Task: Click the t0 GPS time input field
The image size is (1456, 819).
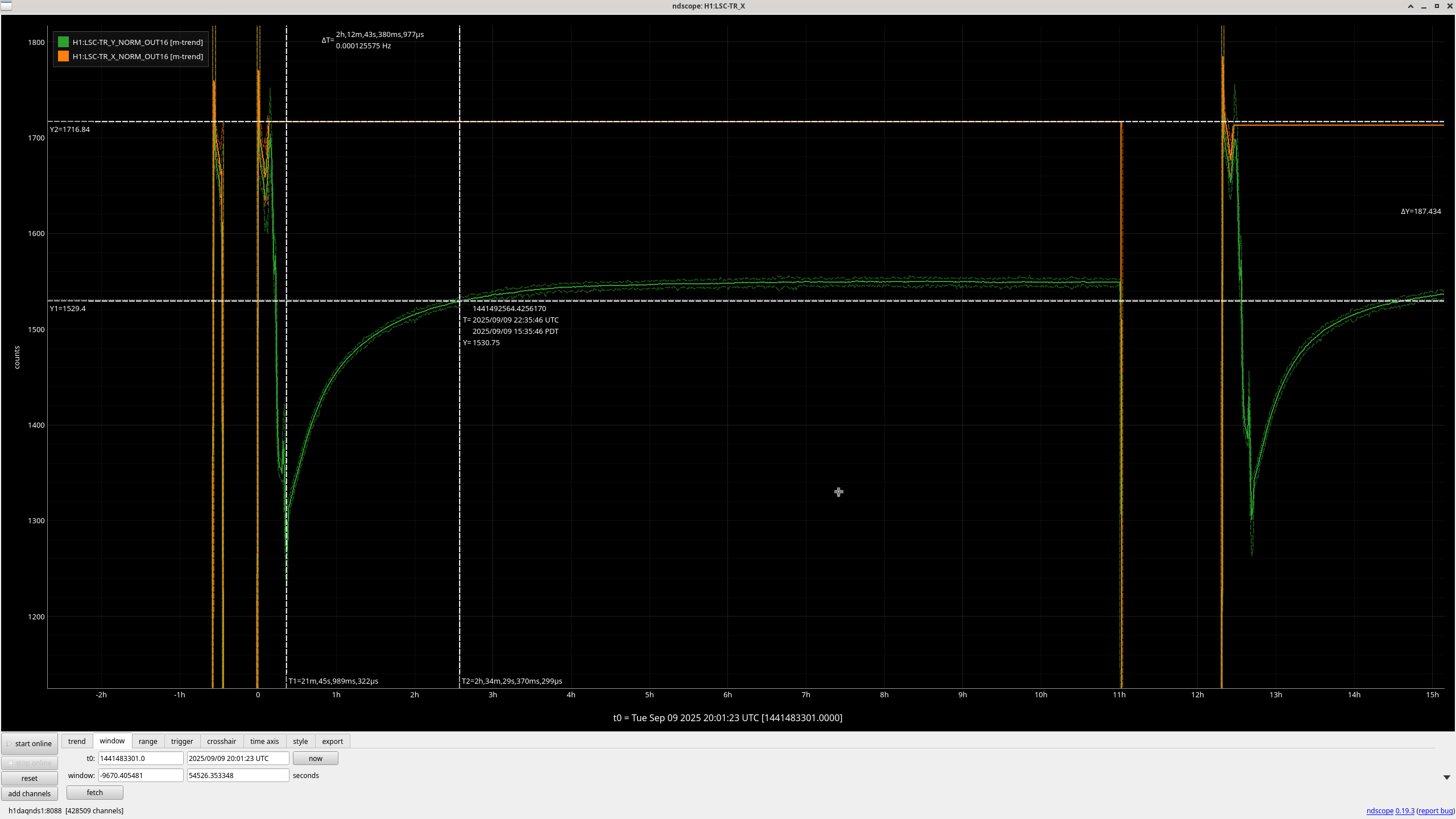Action: 140,758
